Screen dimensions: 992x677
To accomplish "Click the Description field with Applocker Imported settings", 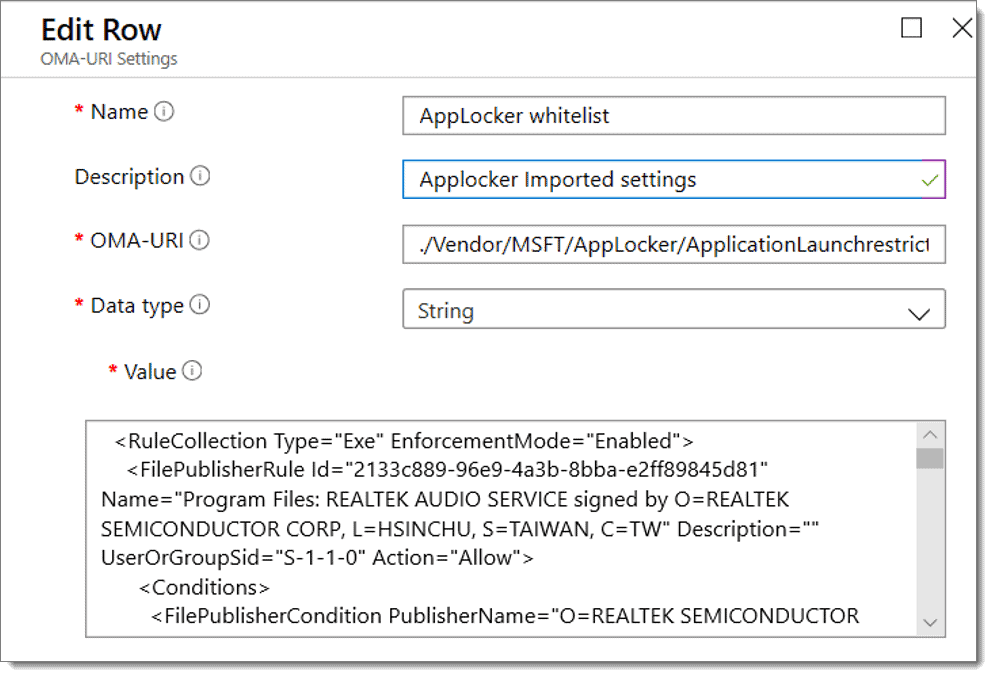I will pyautogui.click(x=674, y=180).
